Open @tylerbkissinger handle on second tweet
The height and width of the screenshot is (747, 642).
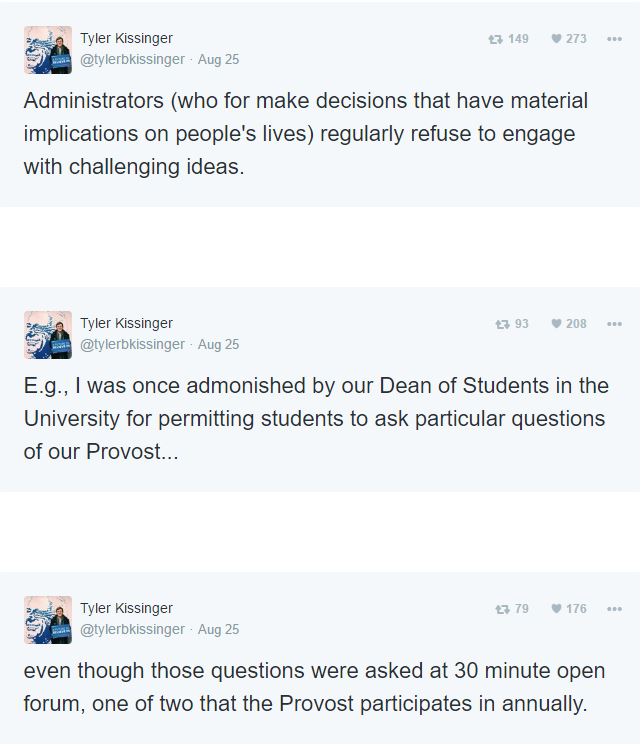(132, 344)
